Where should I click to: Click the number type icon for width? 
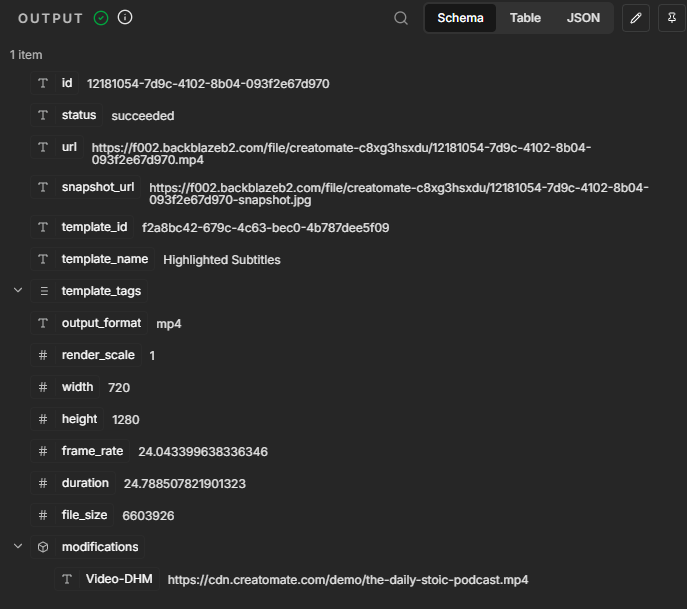coord(43,387)
